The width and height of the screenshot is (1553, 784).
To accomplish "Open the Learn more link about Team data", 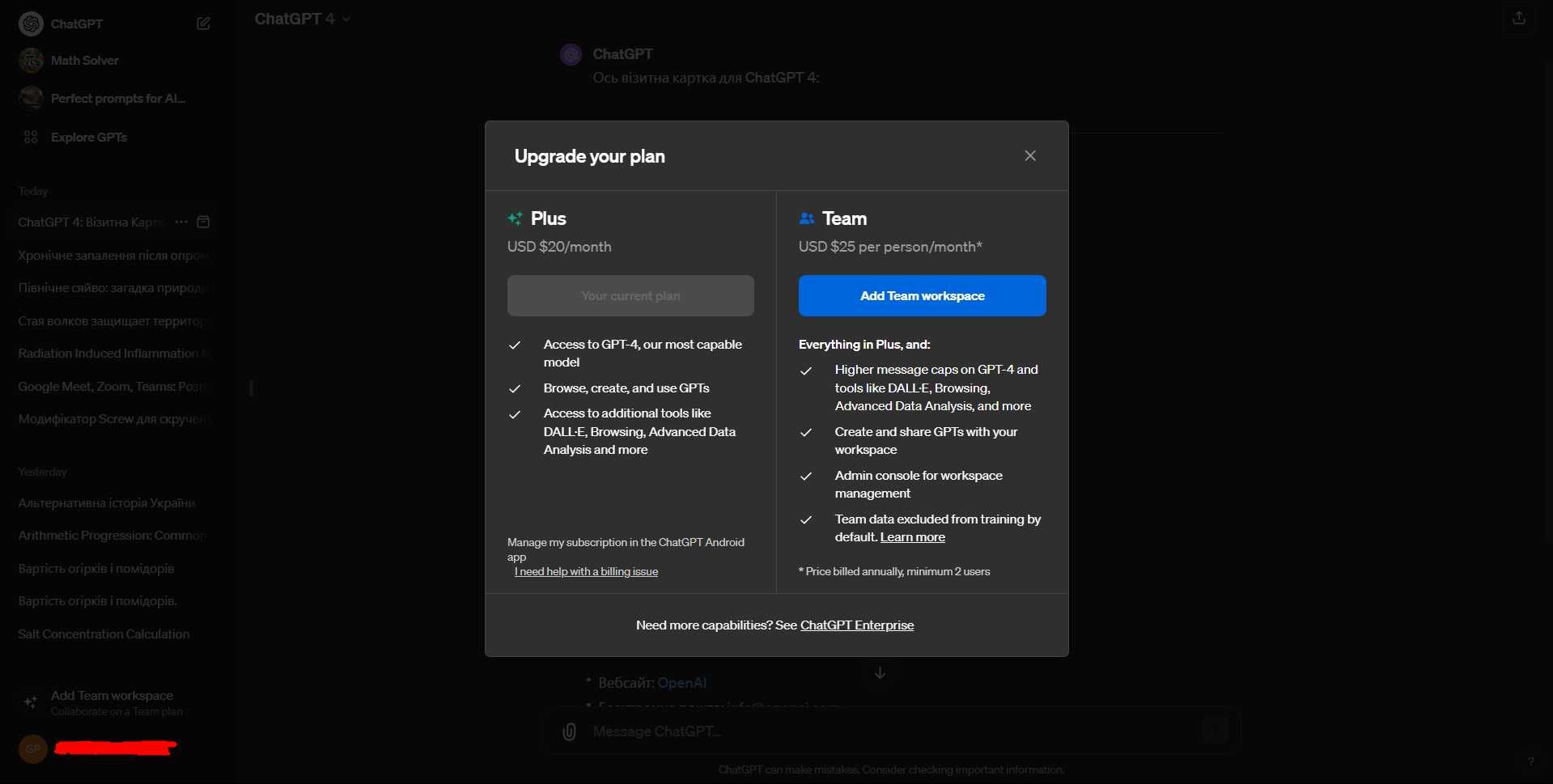I will [x=912, y=537].
